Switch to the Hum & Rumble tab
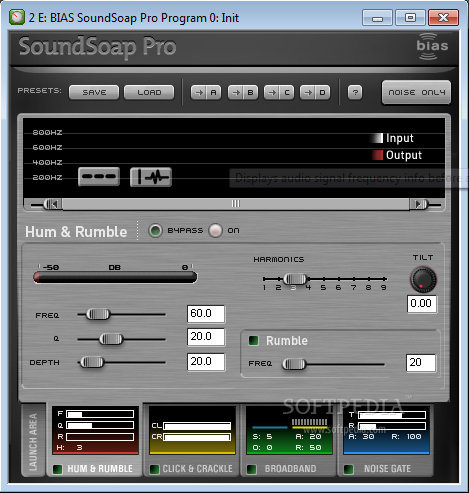This screenshot has width=469, height=493. click(100, 469)
